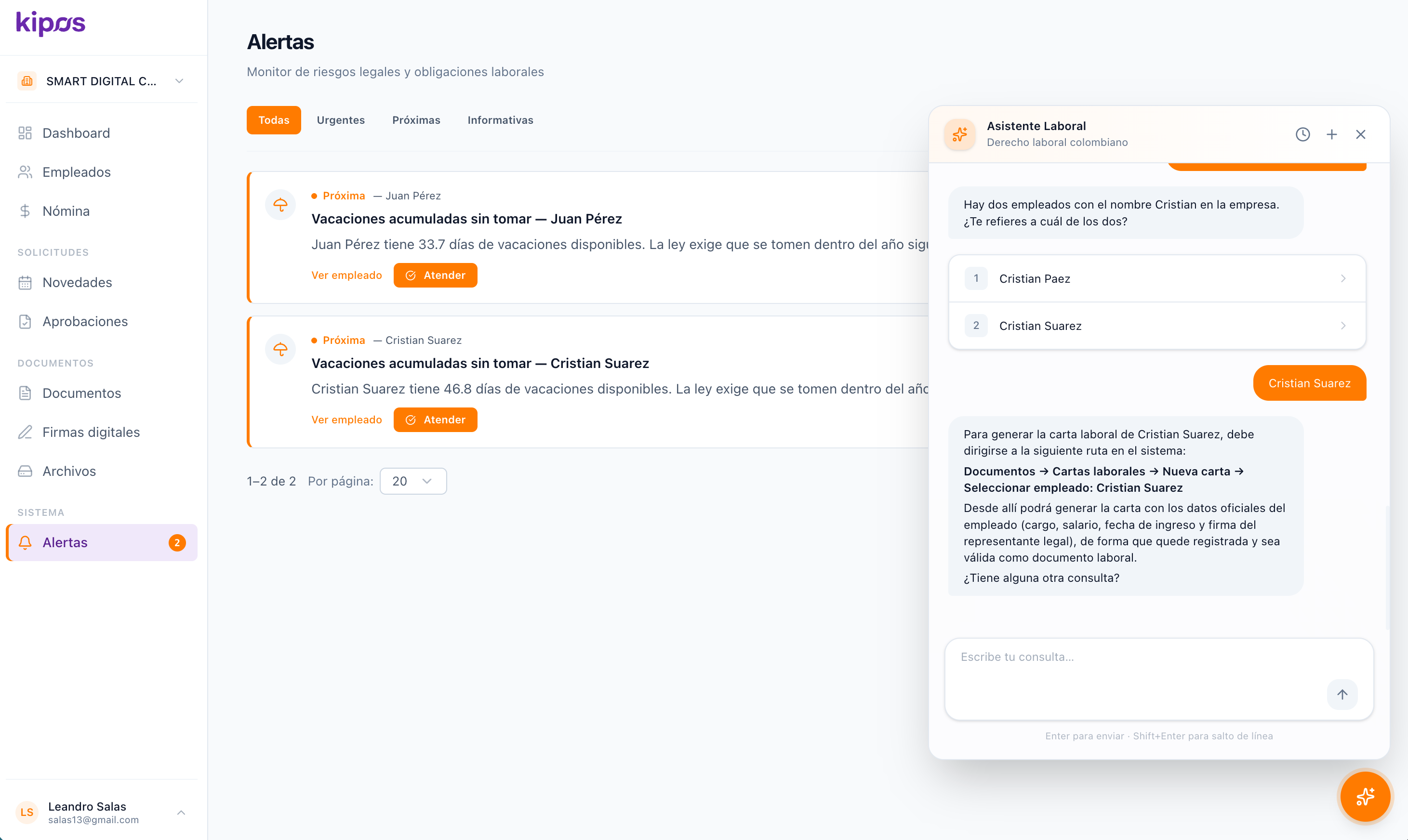The width and height of the screenshot is (1408, 840).
Task: Open Archivos in sidebar
Action: tap(69, 471)
